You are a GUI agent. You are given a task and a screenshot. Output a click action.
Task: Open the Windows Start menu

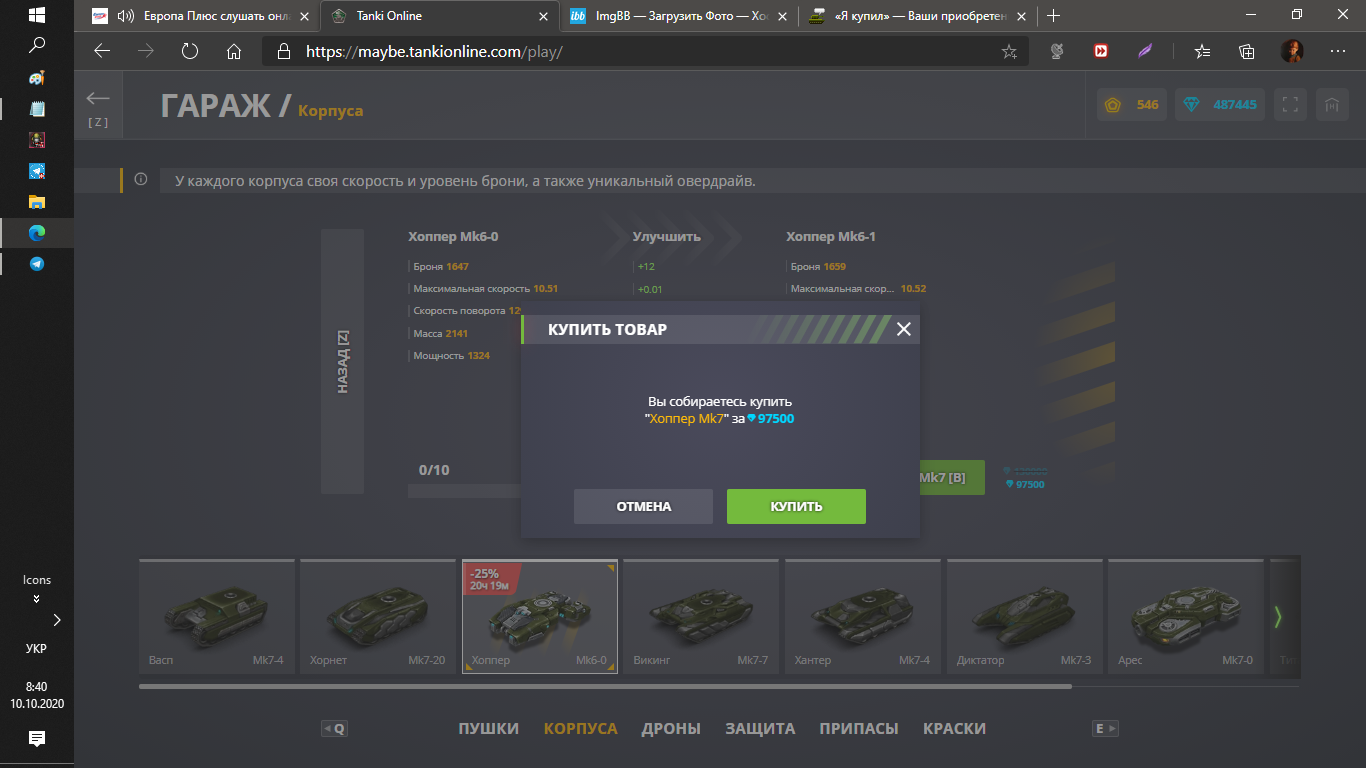[x=37, y=16]
